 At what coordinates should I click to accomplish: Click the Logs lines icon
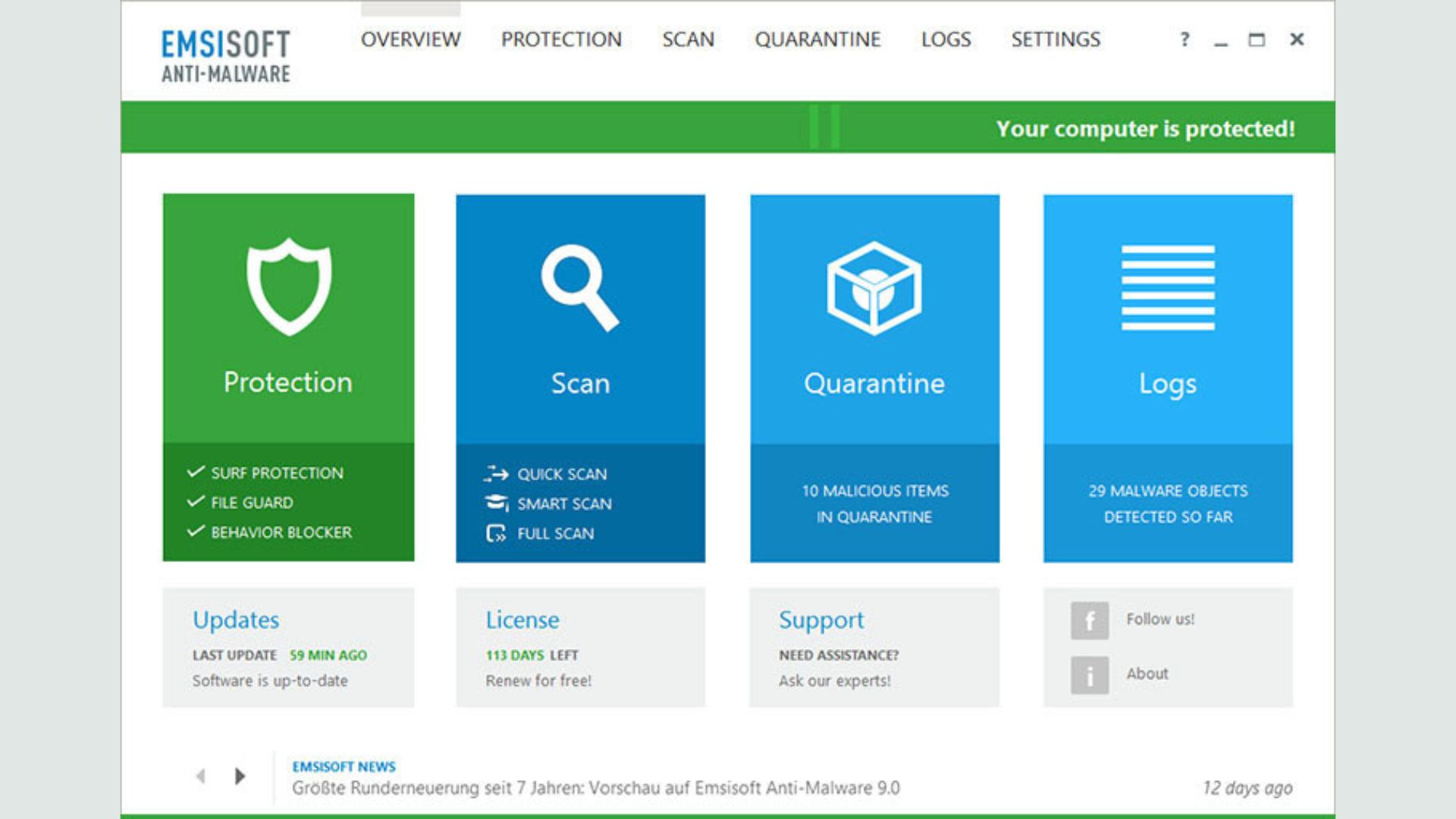point(1168,287)
